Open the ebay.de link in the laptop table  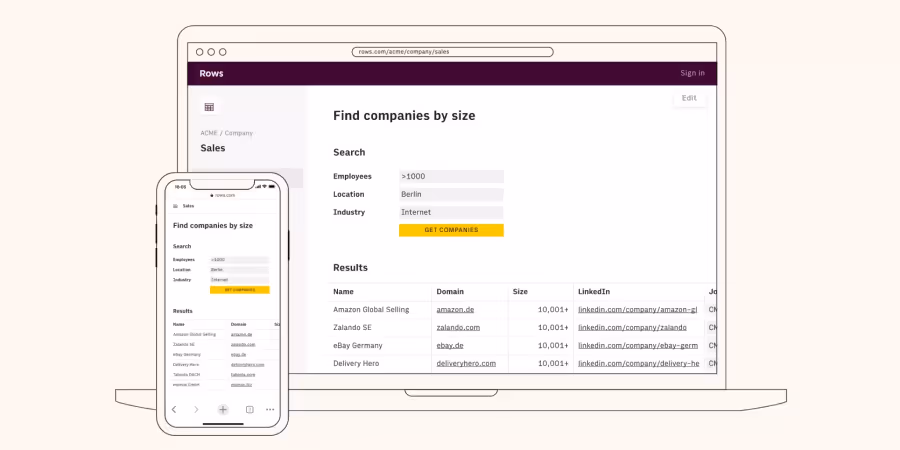450,346
